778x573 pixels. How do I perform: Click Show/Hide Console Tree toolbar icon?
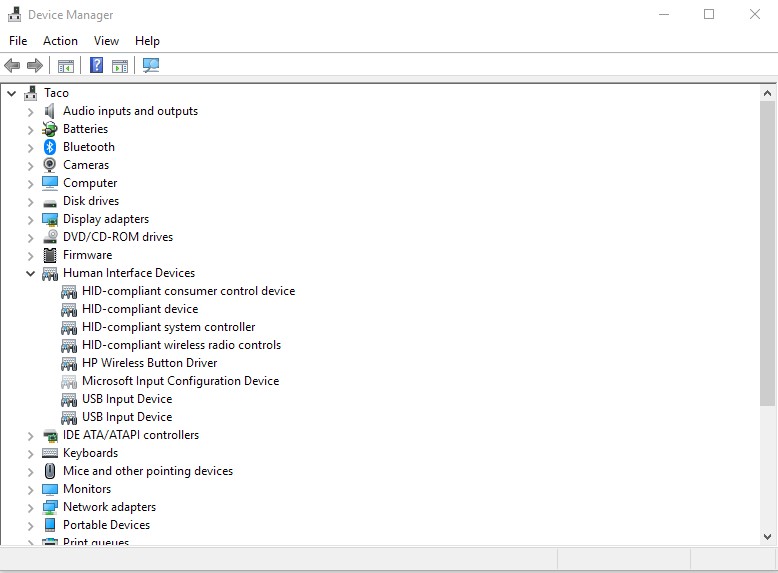click(x=66, y=66)
